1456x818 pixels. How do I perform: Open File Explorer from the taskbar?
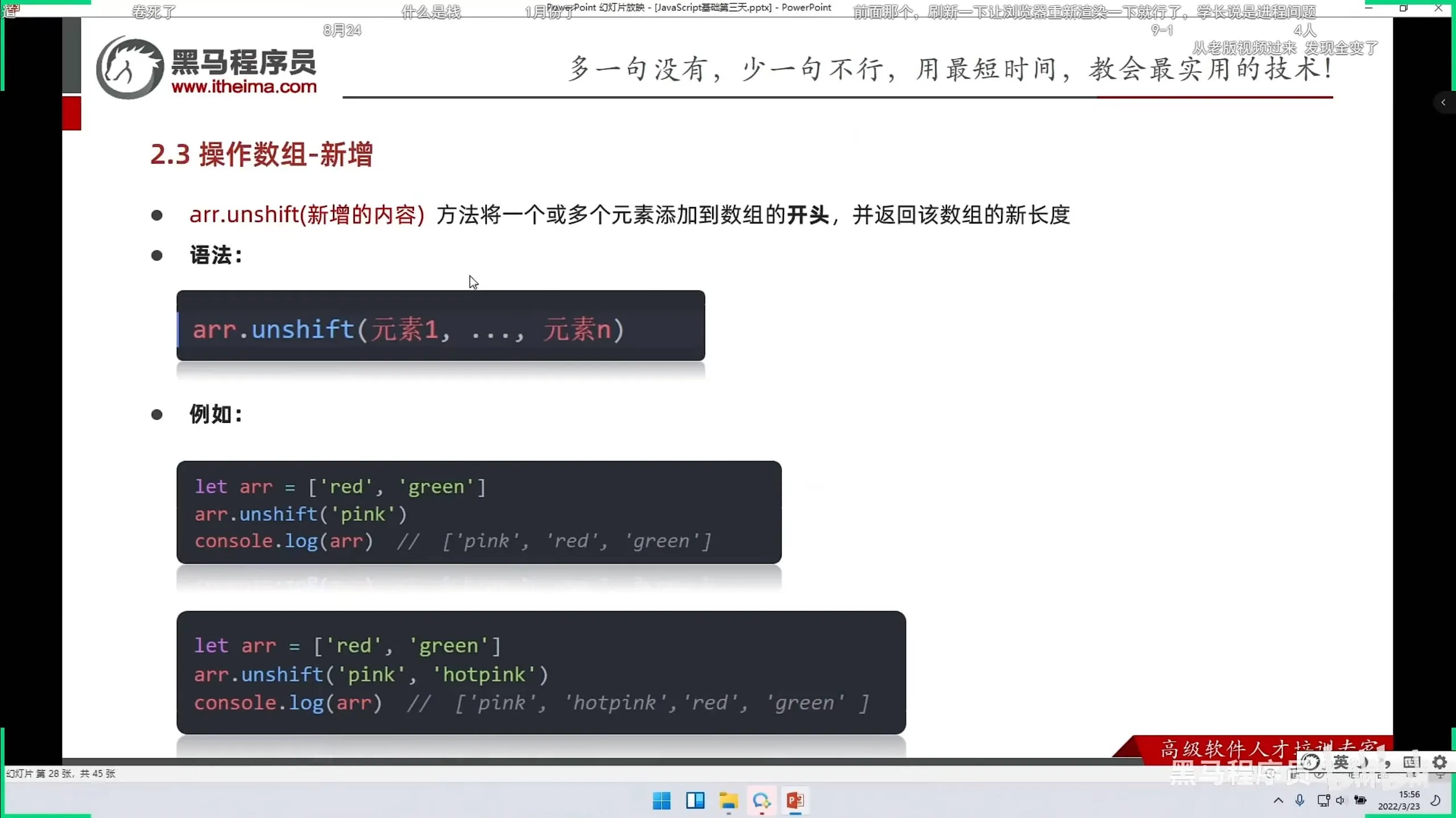[x=729, y=800]
